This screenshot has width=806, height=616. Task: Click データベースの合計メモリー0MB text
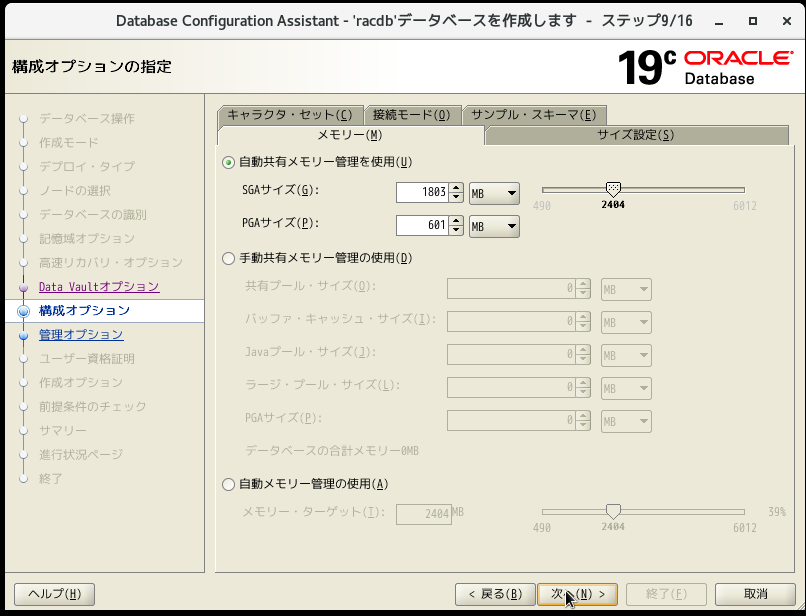coord(332,451)
